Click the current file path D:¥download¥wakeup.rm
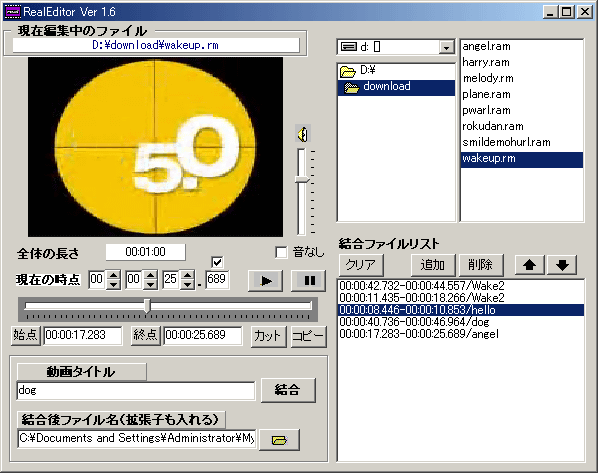Screen dimensions: 598x473 [156, 45]
